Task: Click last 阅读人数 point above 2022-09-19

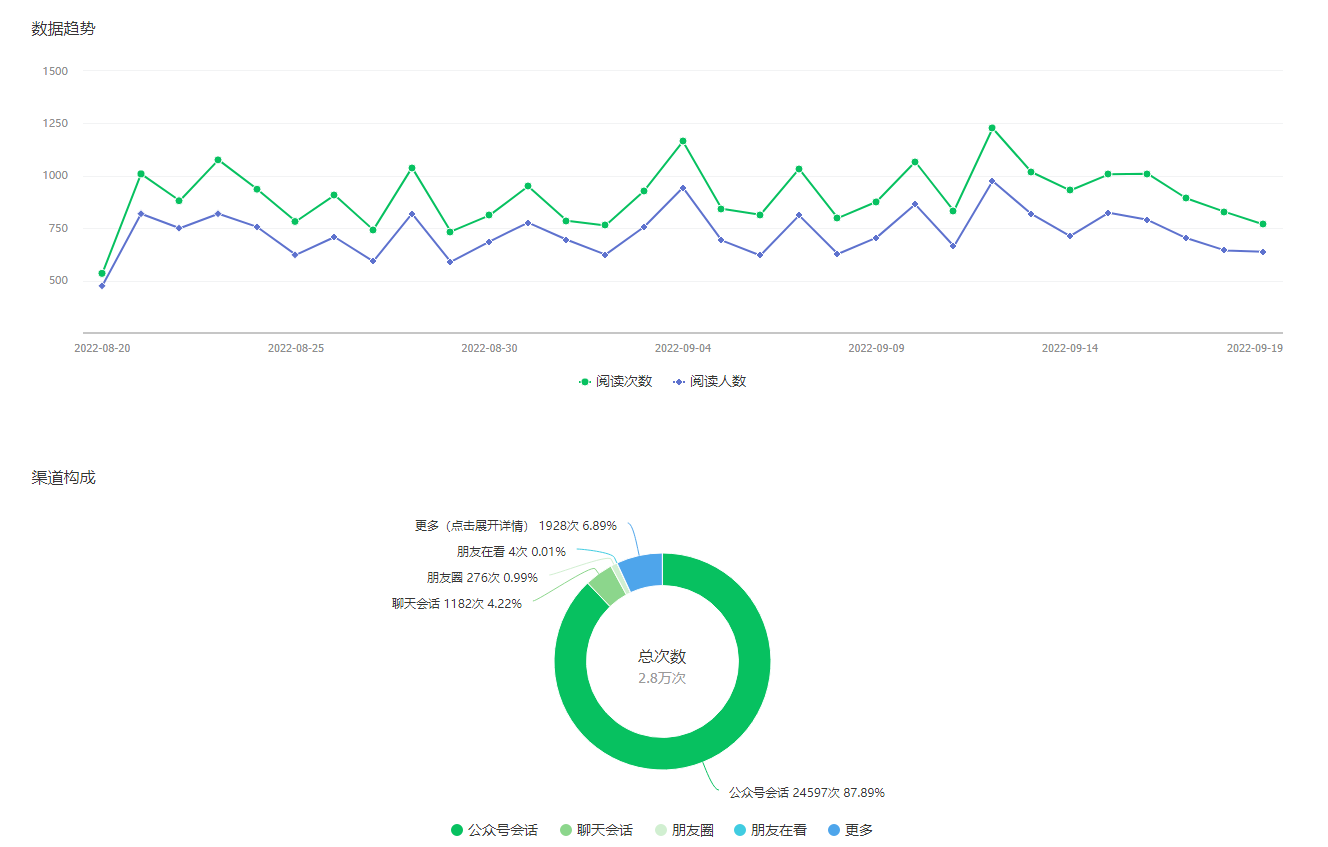Action: 1263,252
